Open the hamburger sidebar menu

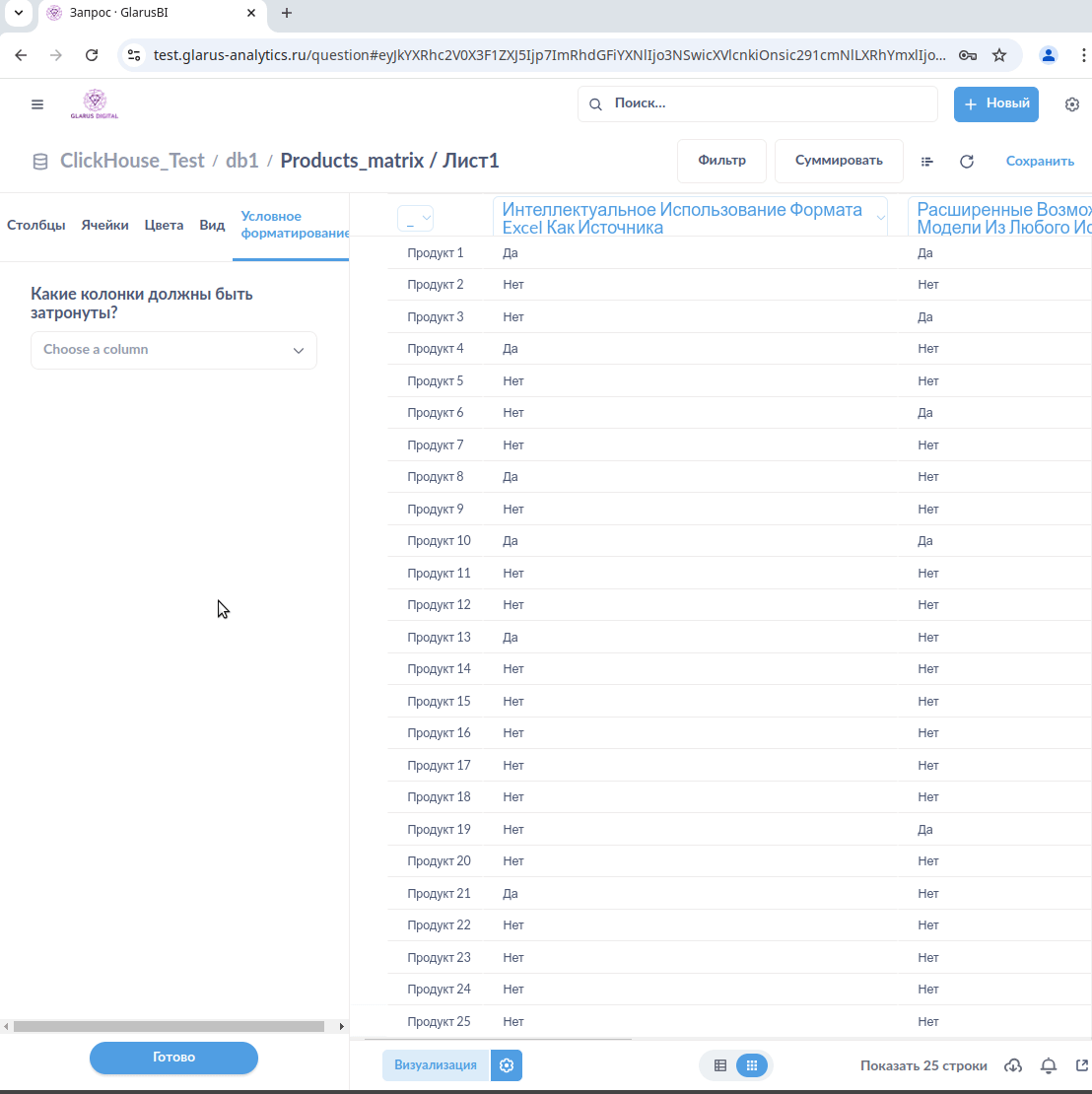click(37, 104)
